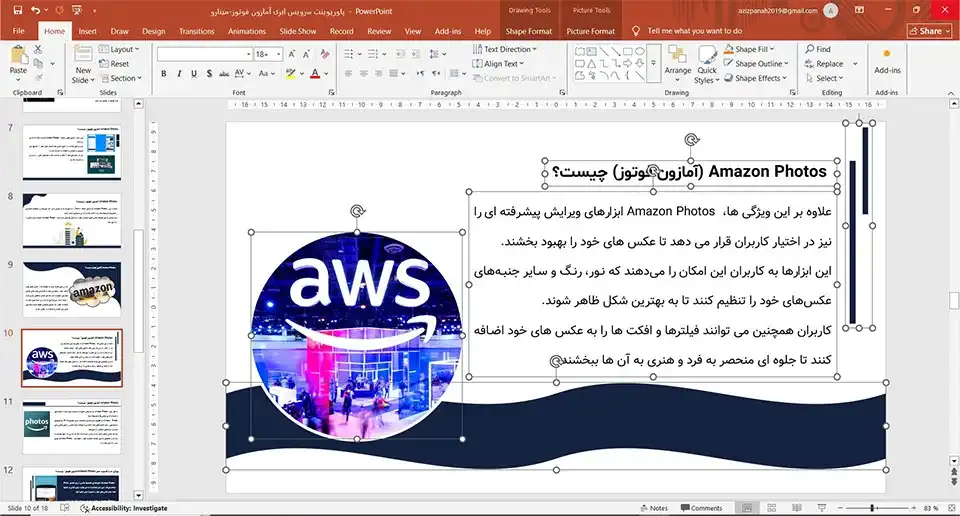The image size is (960, 516).
Task: Click the Arrange button
Action: (678, 62)
